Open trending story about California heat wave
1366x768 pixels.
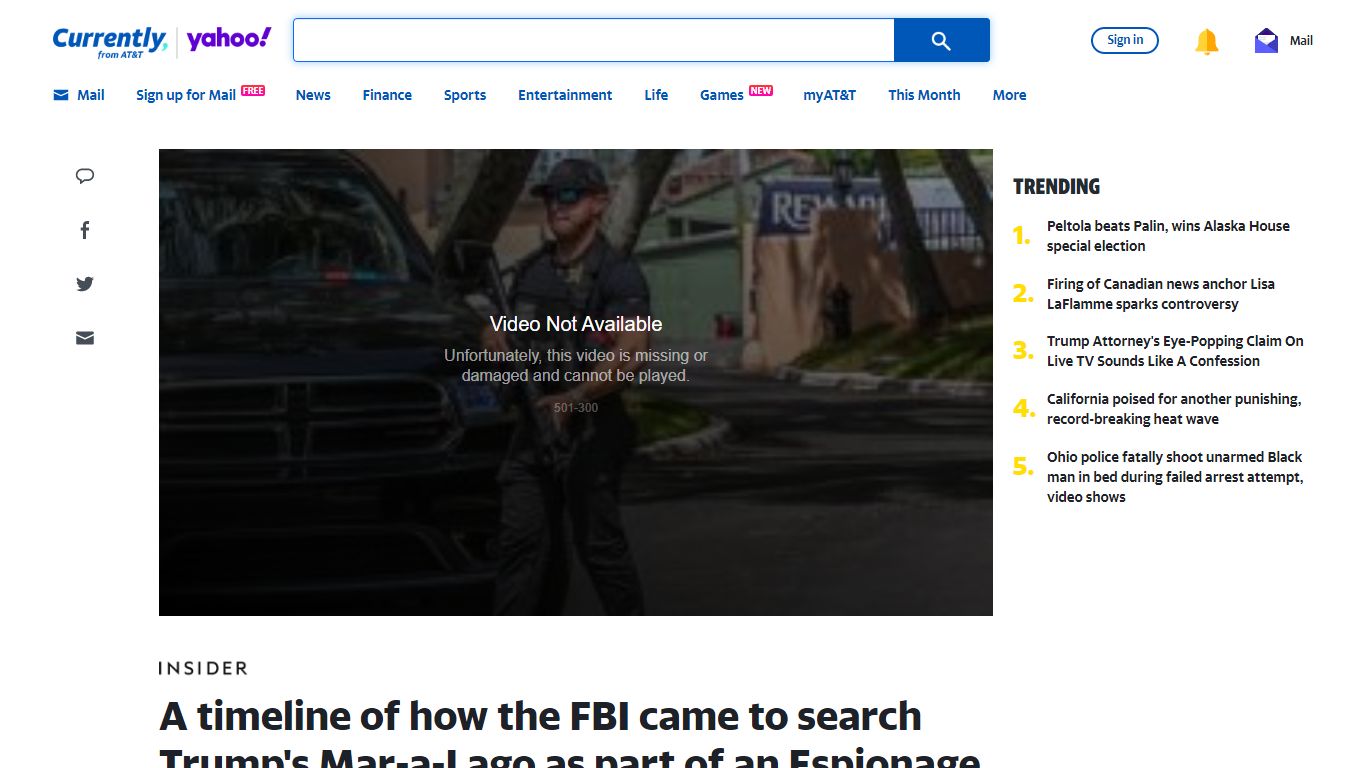point(1174,409)
